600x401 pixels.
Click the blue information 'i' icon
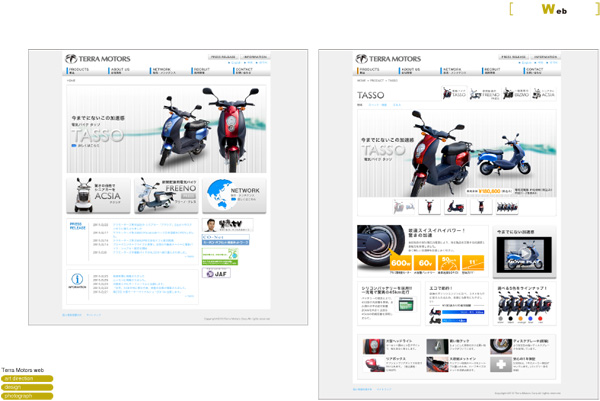point(77,279)
